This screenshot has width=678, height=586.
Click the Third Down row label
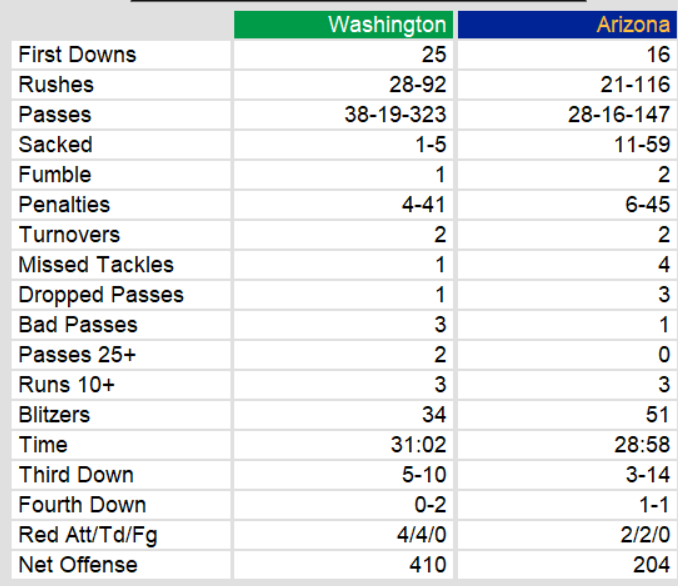point(76,475)
